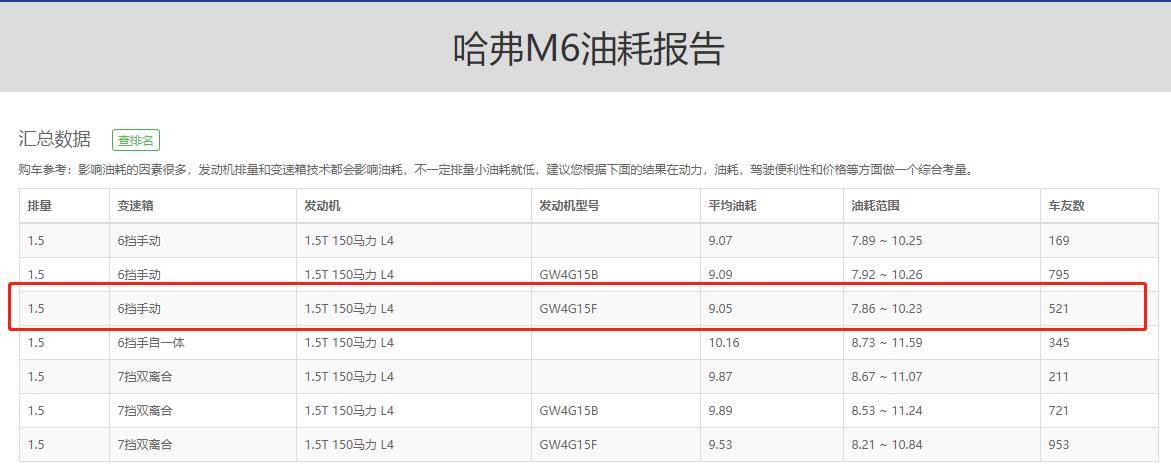Select owner count 169
This screenshot has width=1171, height=469.
1059,240
